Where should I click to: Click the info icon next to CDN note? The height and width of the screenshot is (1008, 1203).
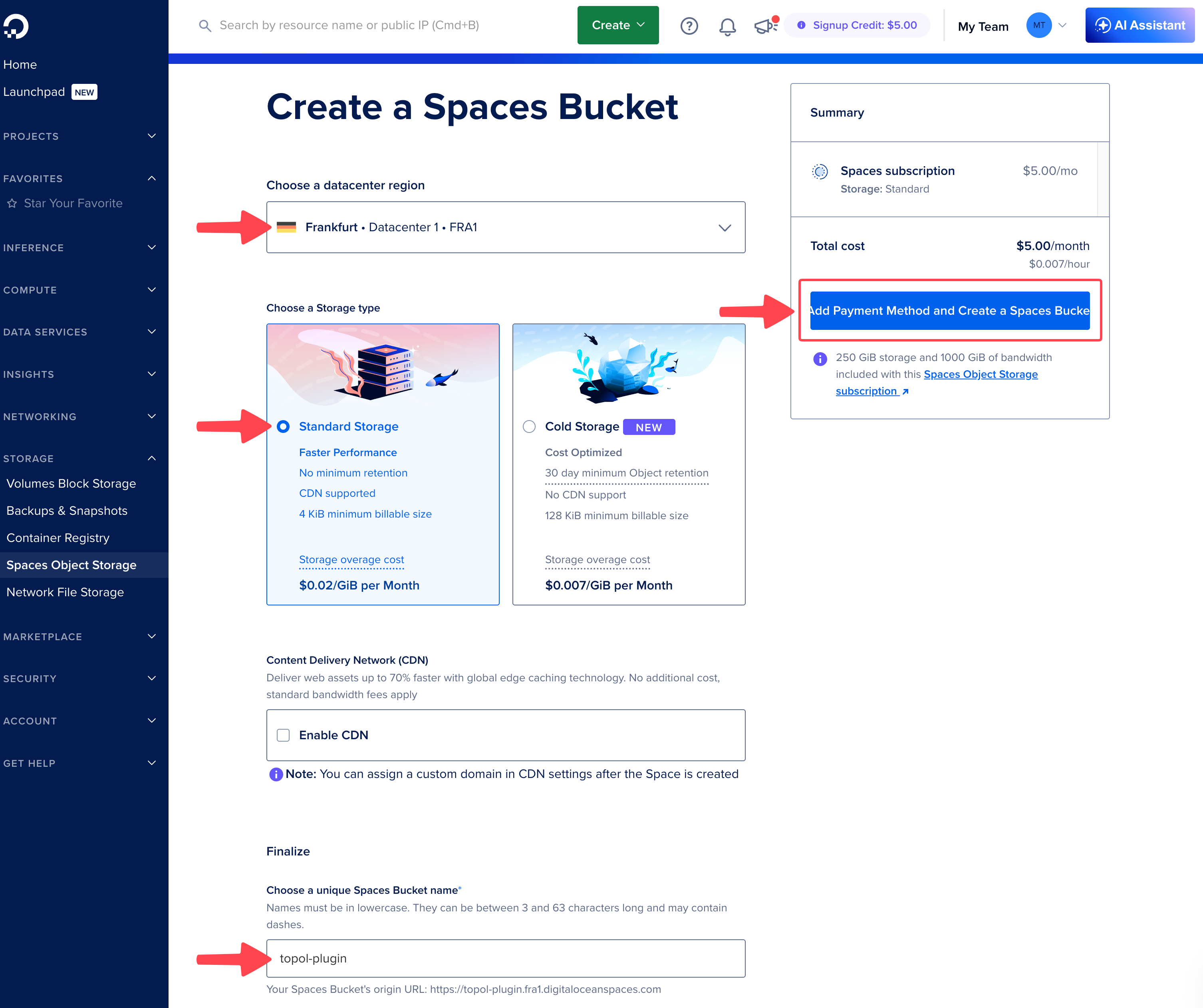[276, 774]
